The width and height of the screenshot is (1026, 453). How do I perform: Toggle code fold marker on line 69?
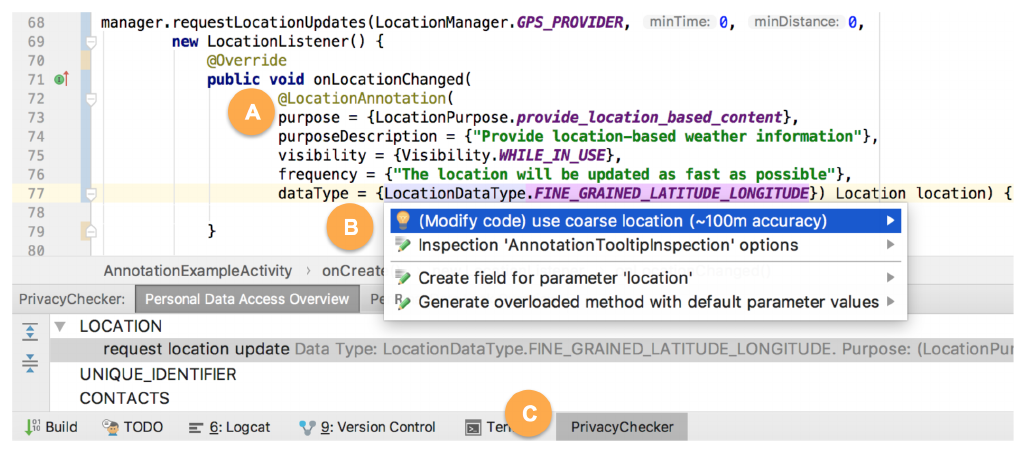pyautogui.click(x=92, y=42)
